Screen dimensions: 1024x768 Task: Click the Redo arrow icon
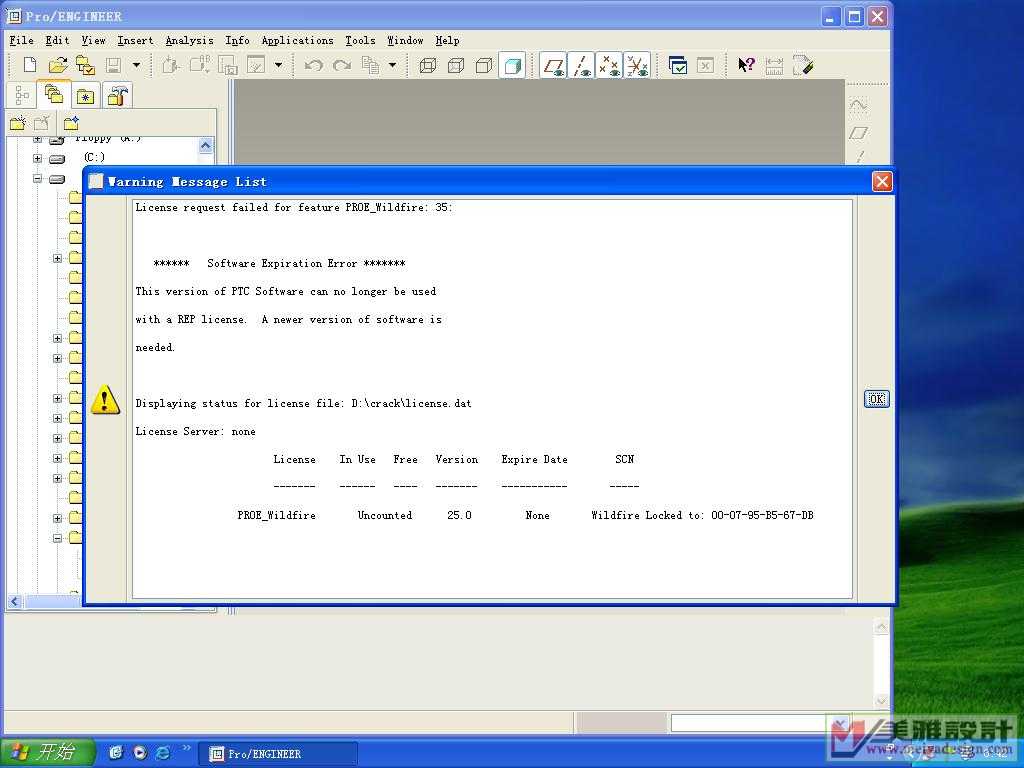(342, 65)
